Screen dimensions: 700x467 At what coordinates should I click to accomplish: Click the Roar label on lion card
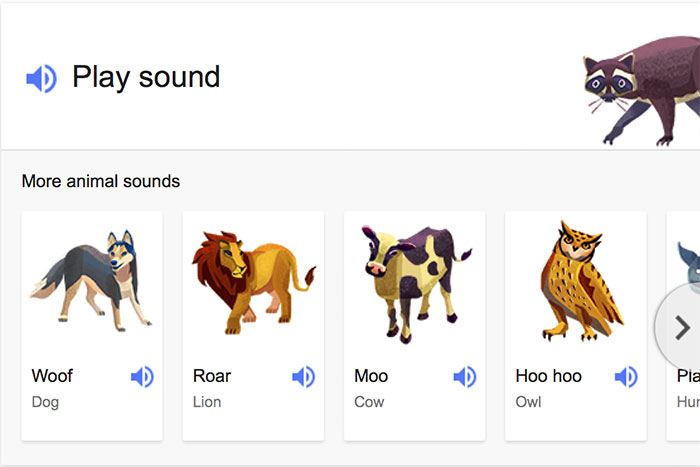pyautogui.click(x=212, y=377)
